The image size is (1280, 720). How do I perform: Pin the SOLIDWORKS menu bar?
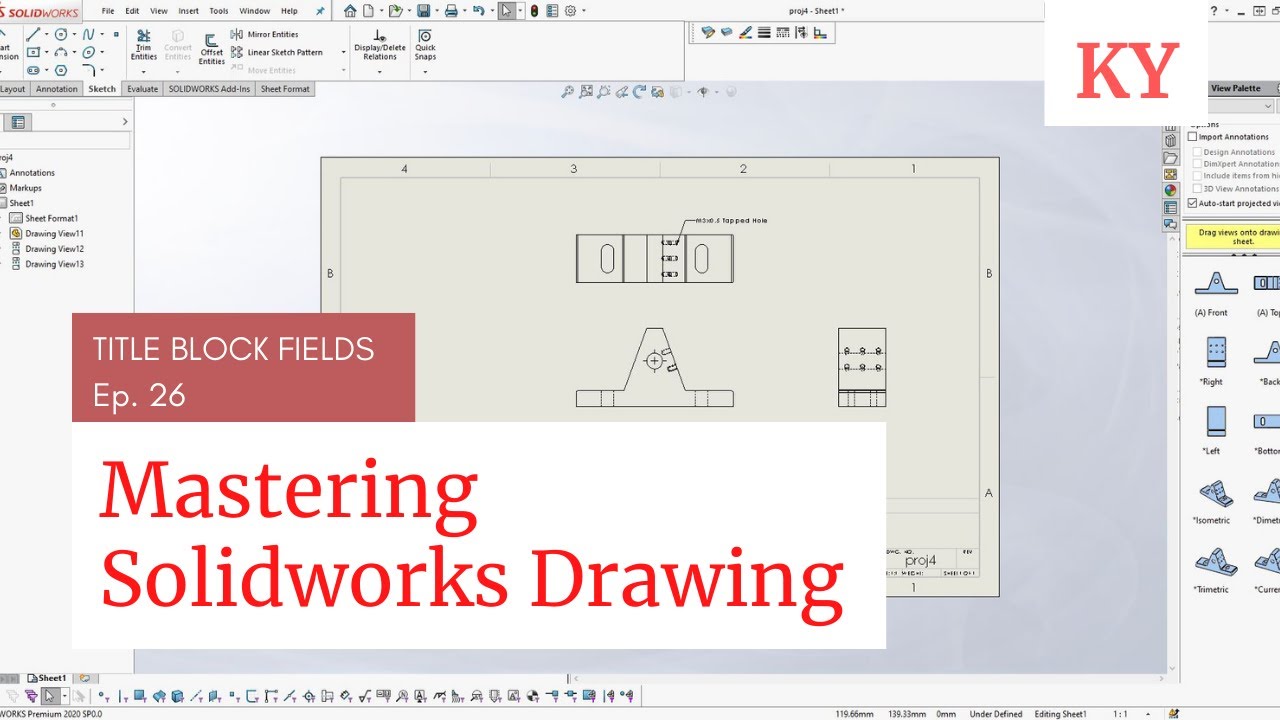tap(320, 11)
